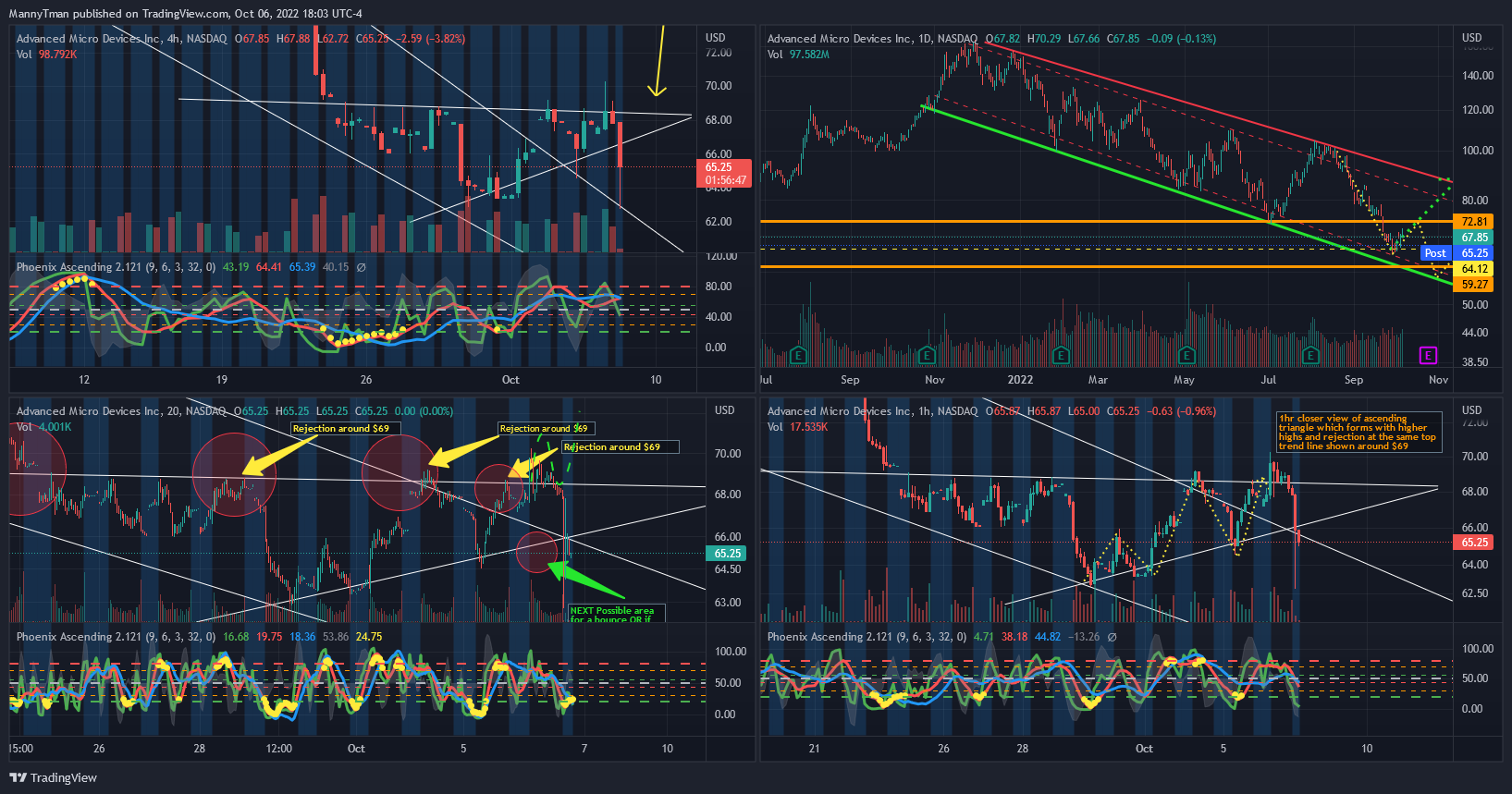Click USD currency label on the 20-minute chart
Viewport: 1512px width, 794px height.
[x=724, y=410]
